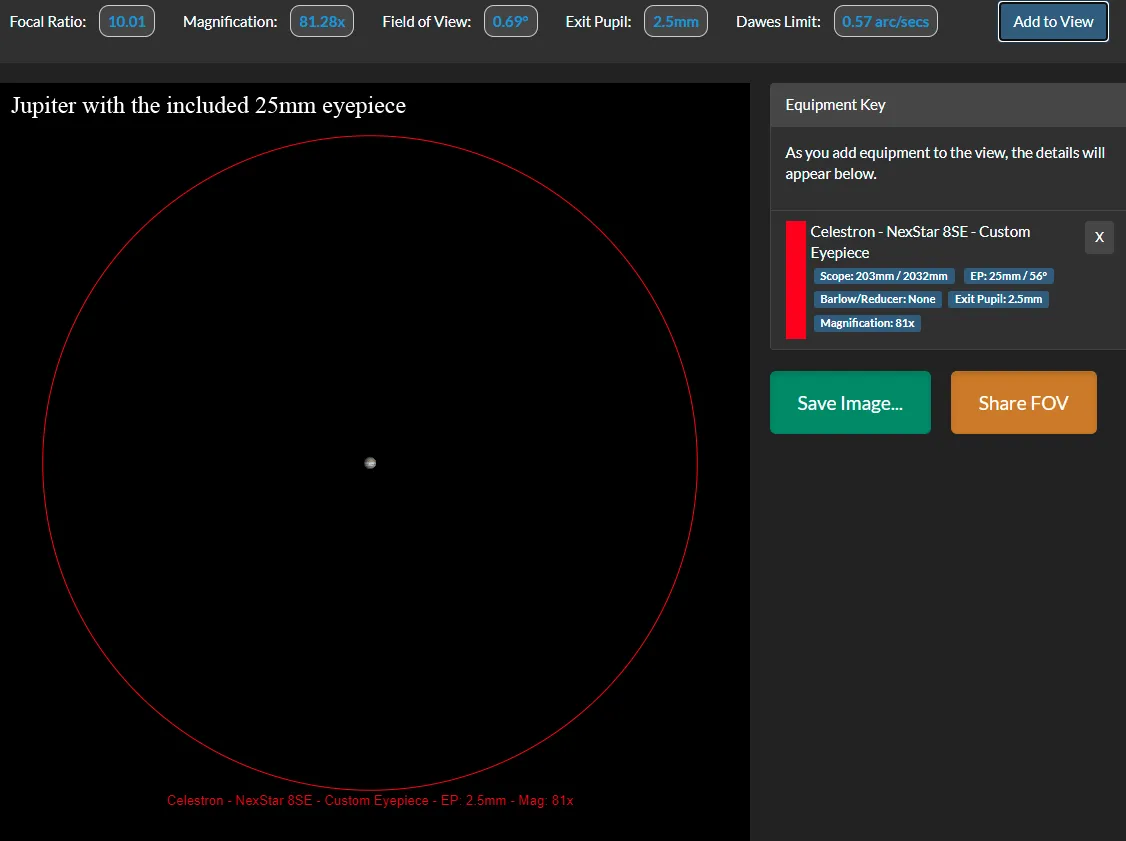Select the Exit Pupil value 2.5mm
Image resolution: width=1126 pixels, height=841 pixels.
[676, 22]
